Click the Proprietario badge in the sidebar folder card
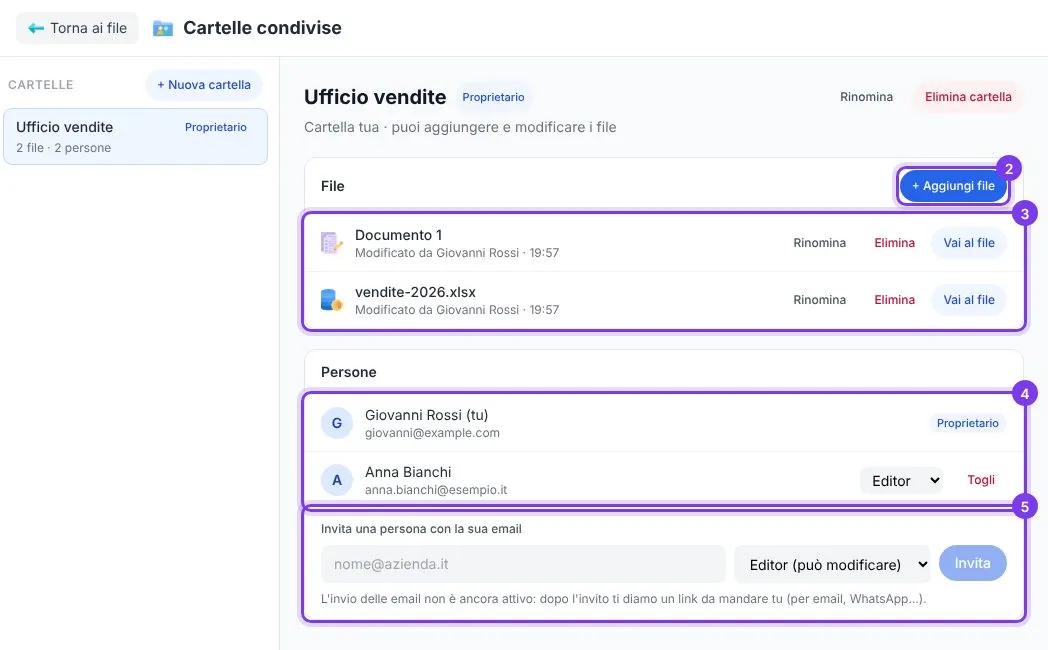The height and width of the screenshot is (650, 1048). point(216,127)
